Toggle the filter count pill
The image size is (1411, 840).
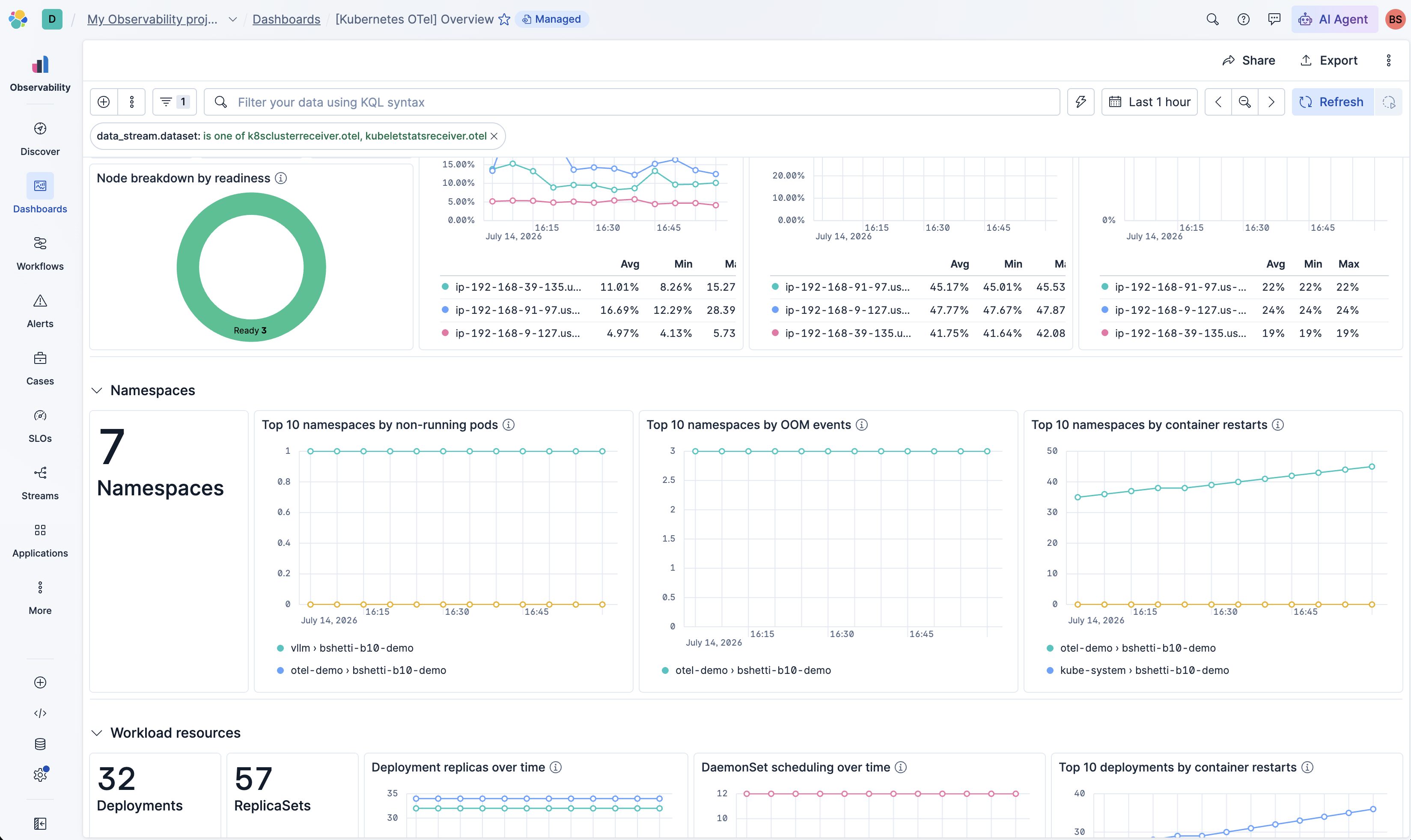174,102
